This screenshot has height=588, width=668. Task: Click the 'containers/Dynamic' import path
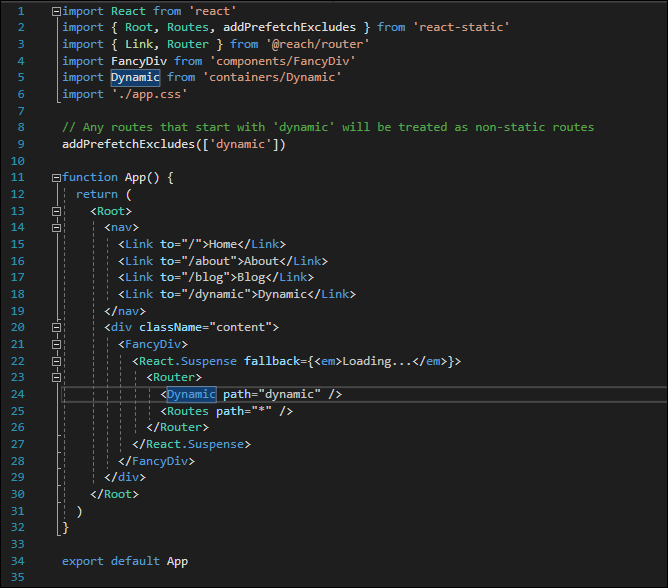point(272,78)
